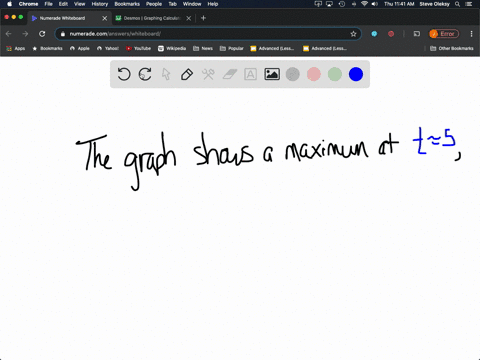
Task: Open the Yahoo! bookmark
Action: [108, 48]
